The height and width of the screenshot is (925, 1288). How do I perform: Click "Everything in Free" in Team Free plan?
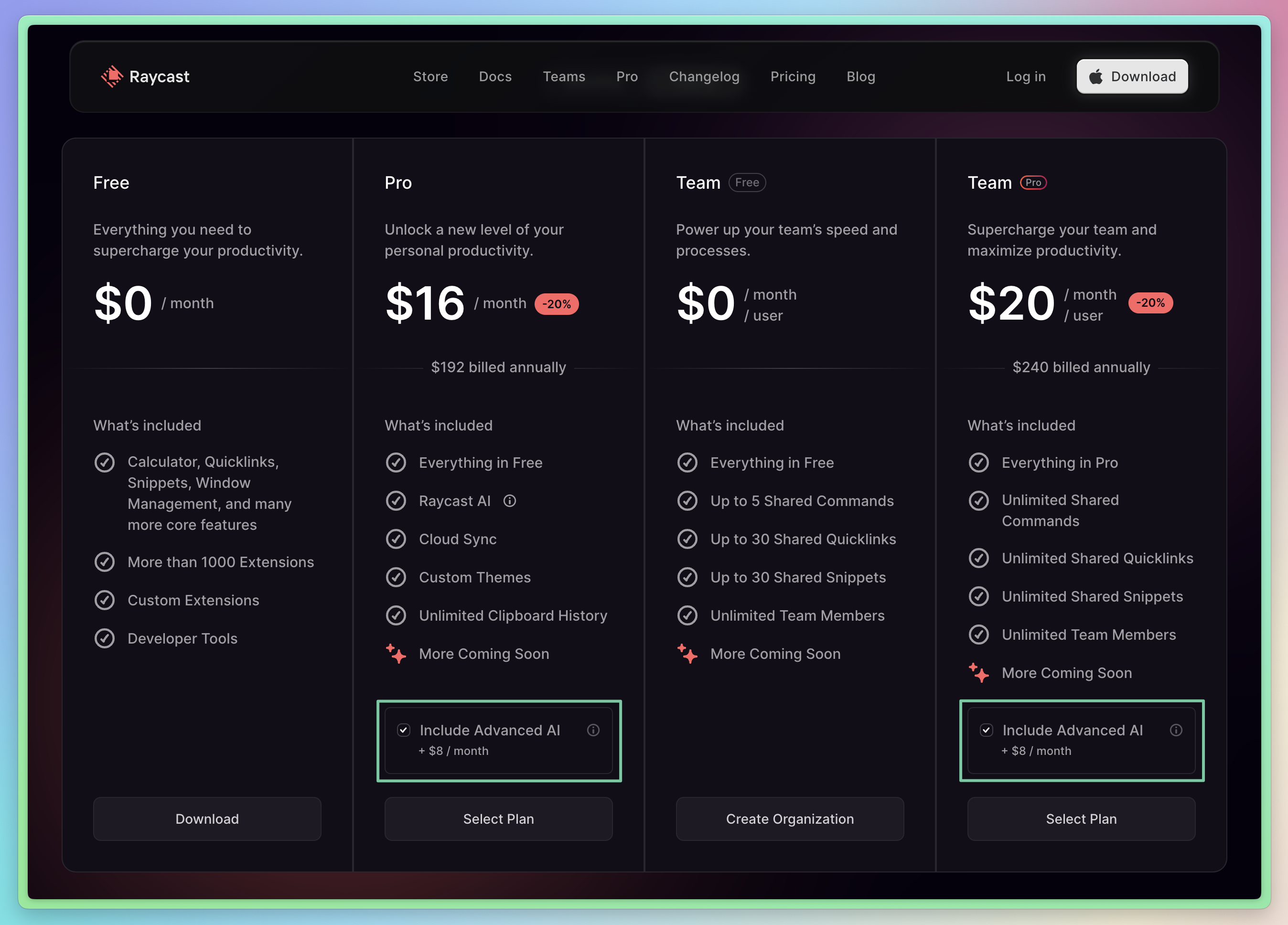772,463
